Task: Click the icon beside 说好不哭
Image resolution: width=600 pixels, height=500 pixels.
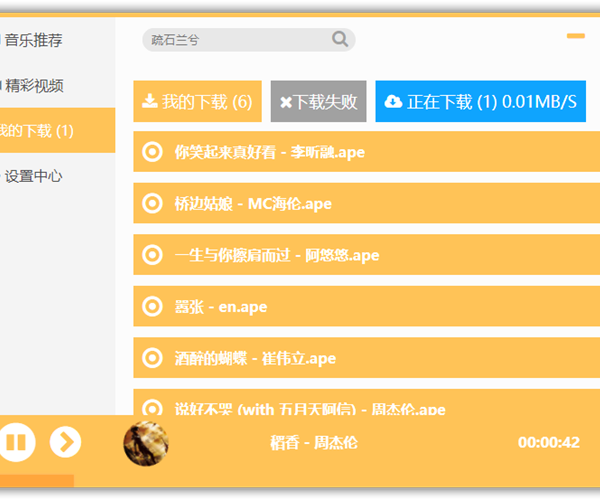Action: (x=152, y=407)
